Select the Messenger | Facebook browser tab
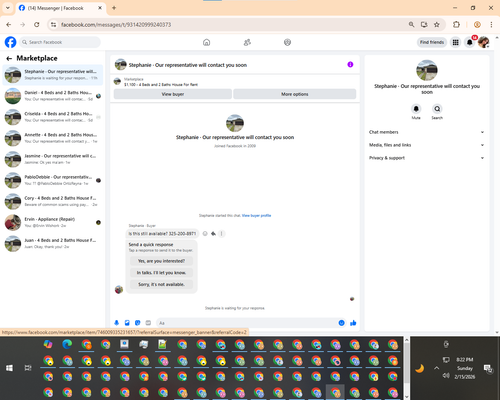This screenshot has width=500, height=400. pyautogui.click(x=60, y=8)
